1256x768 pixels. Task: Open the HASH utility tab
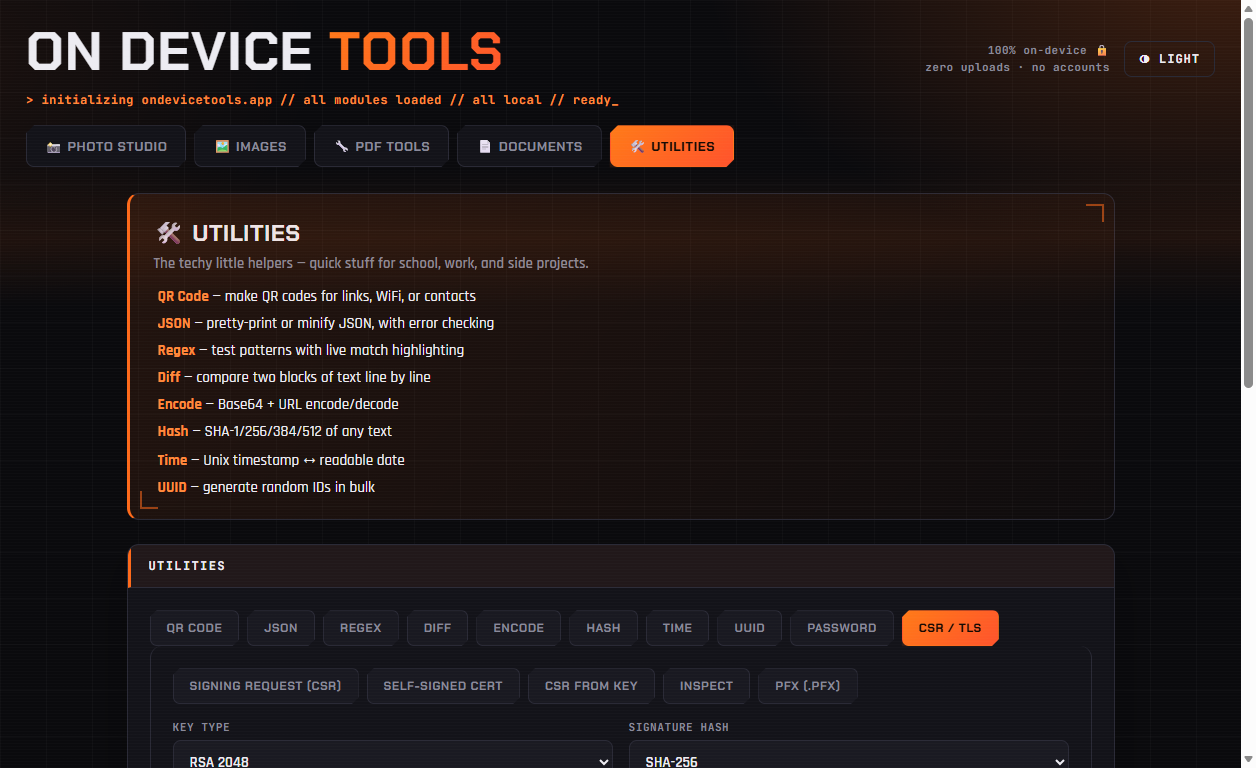(x=603, y=628)
